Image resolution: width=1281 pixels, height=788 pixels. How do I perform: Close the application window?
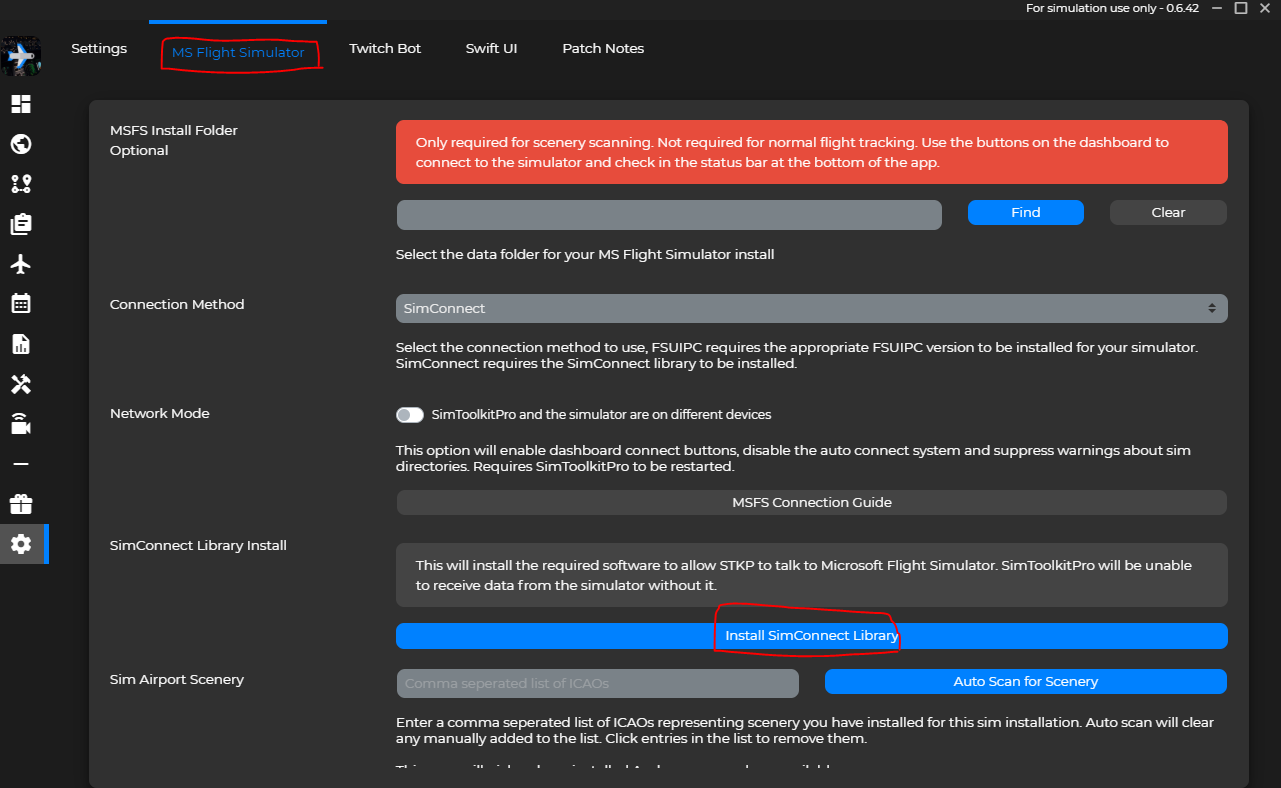coord(1266,8)
